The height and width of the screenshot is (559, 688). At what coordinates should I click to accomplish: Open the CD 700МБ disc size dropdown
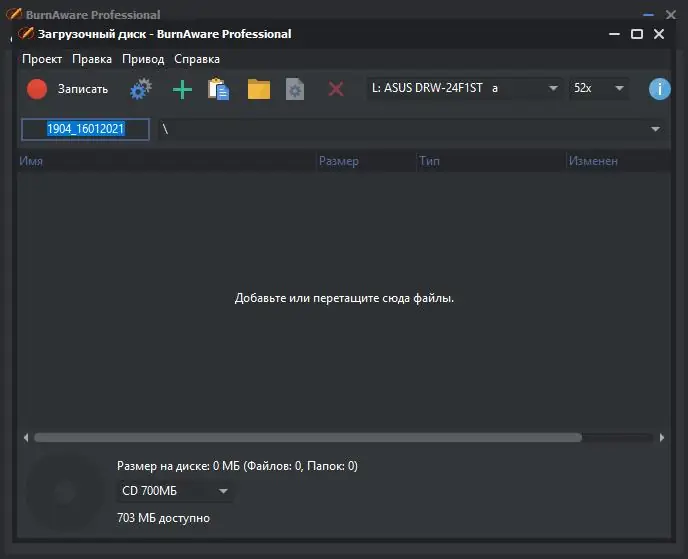(x=175, y=491)
